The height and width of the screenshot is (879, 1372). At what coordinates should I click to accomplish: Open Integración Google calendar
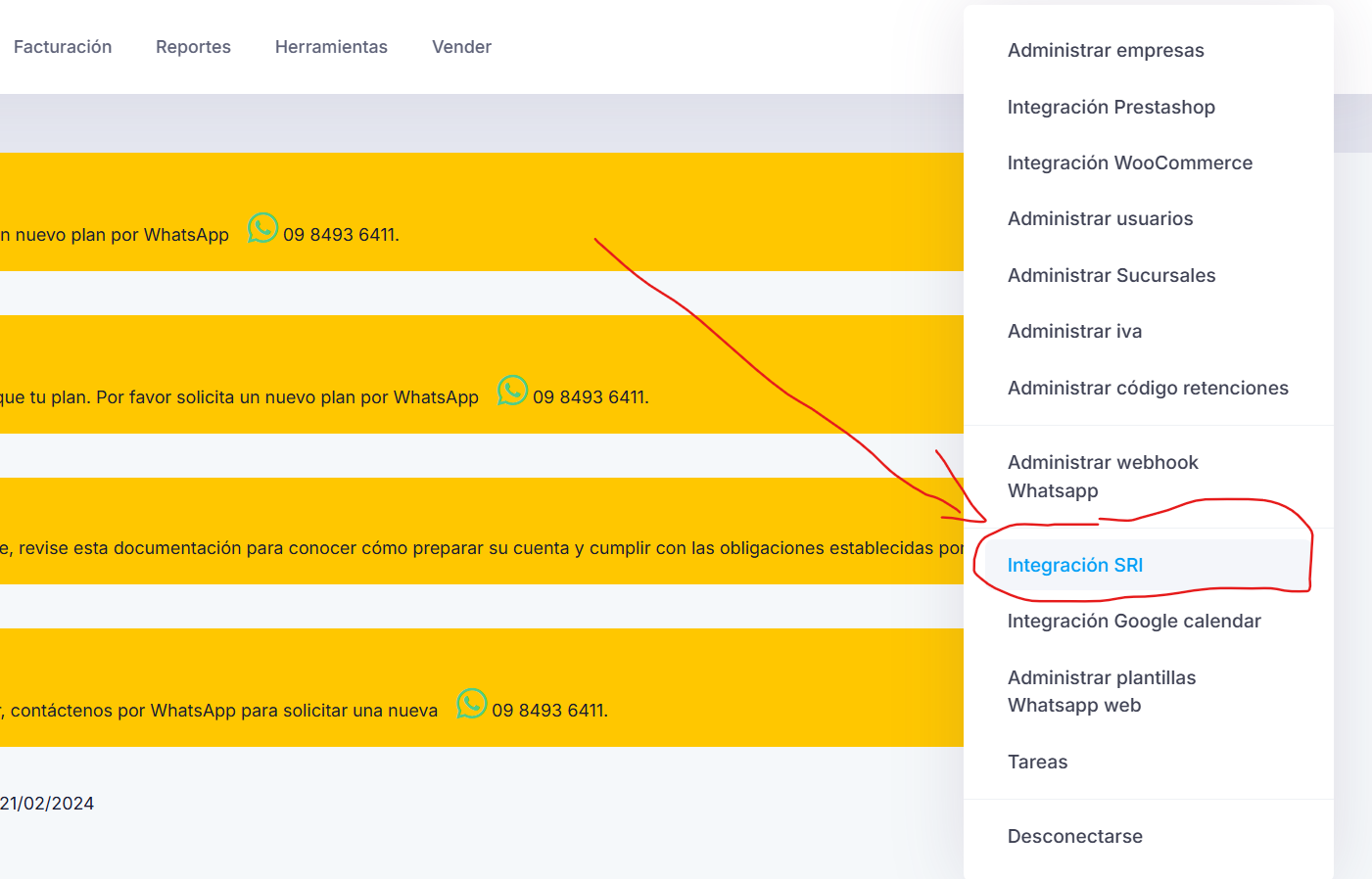1133,622
